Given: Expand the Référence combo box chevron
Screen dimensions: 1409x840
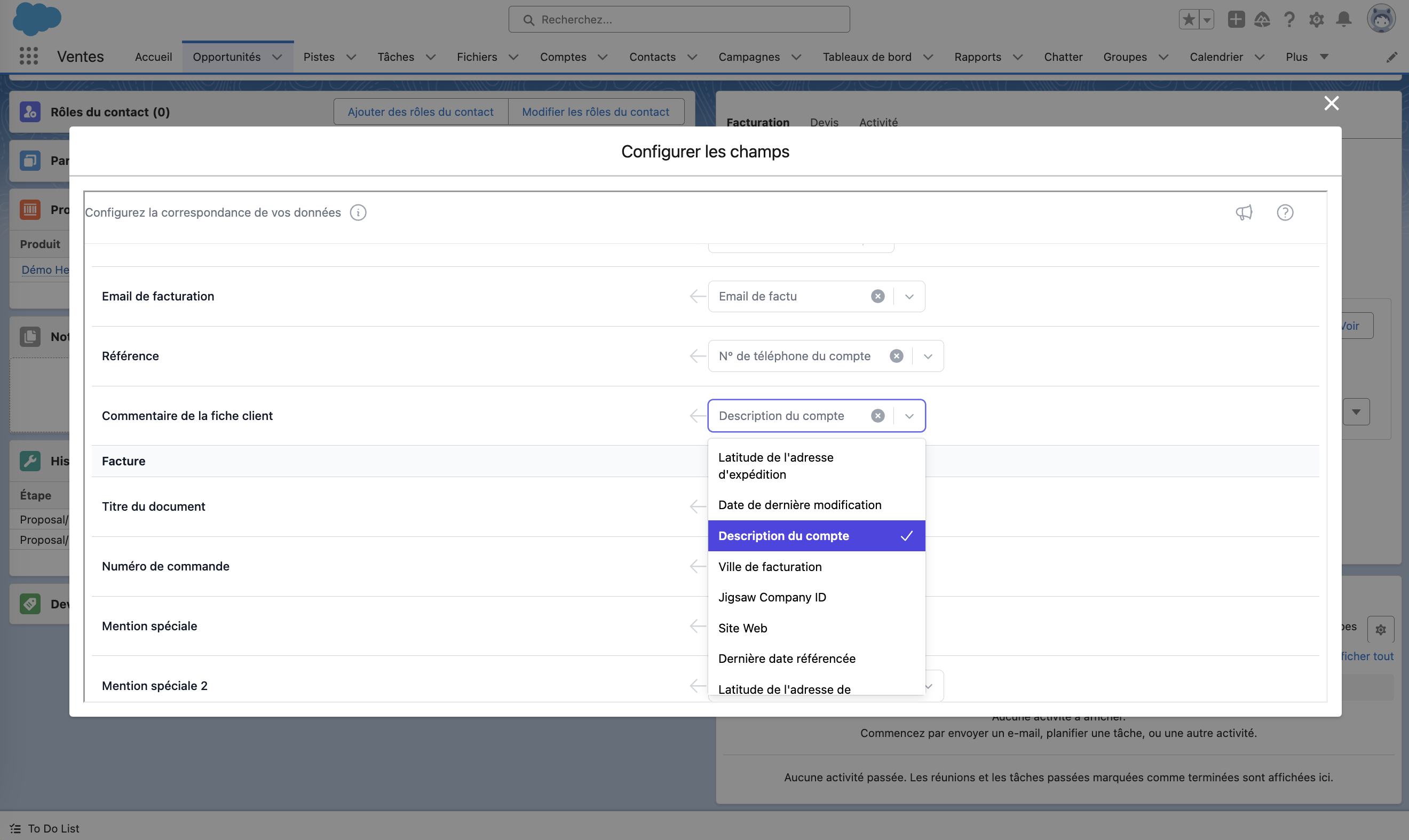Looking at the screenshot, I should tap(928, 356).
